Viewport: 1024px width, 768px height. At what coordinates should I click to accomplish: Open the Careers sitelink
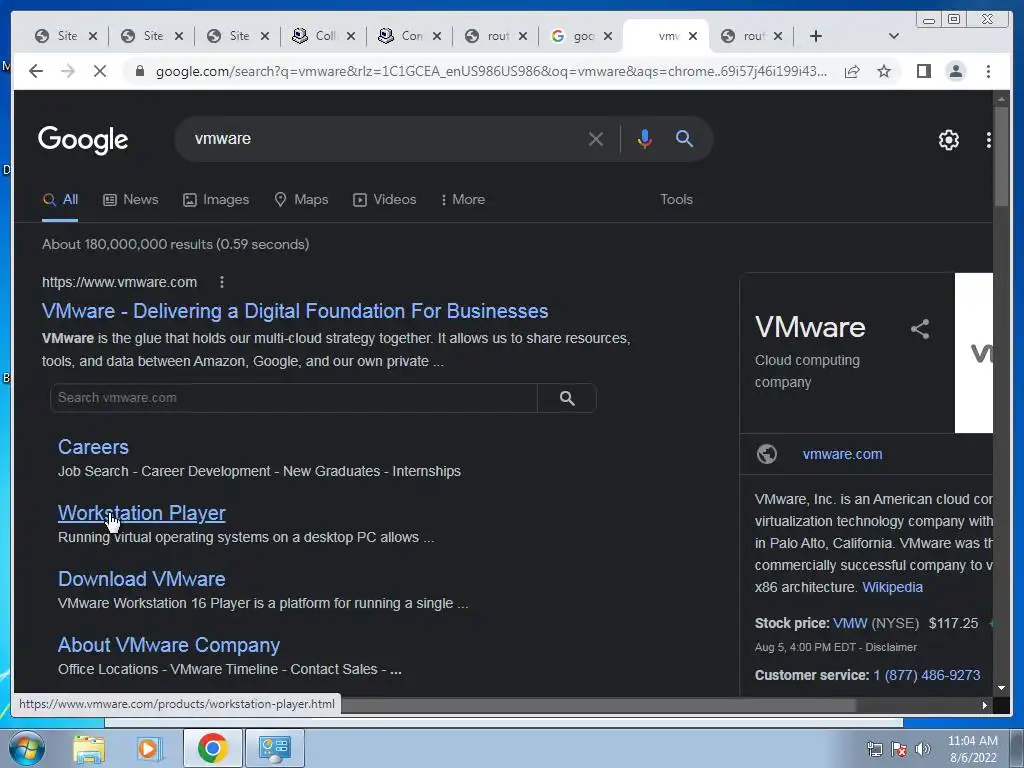coord(93,447)
